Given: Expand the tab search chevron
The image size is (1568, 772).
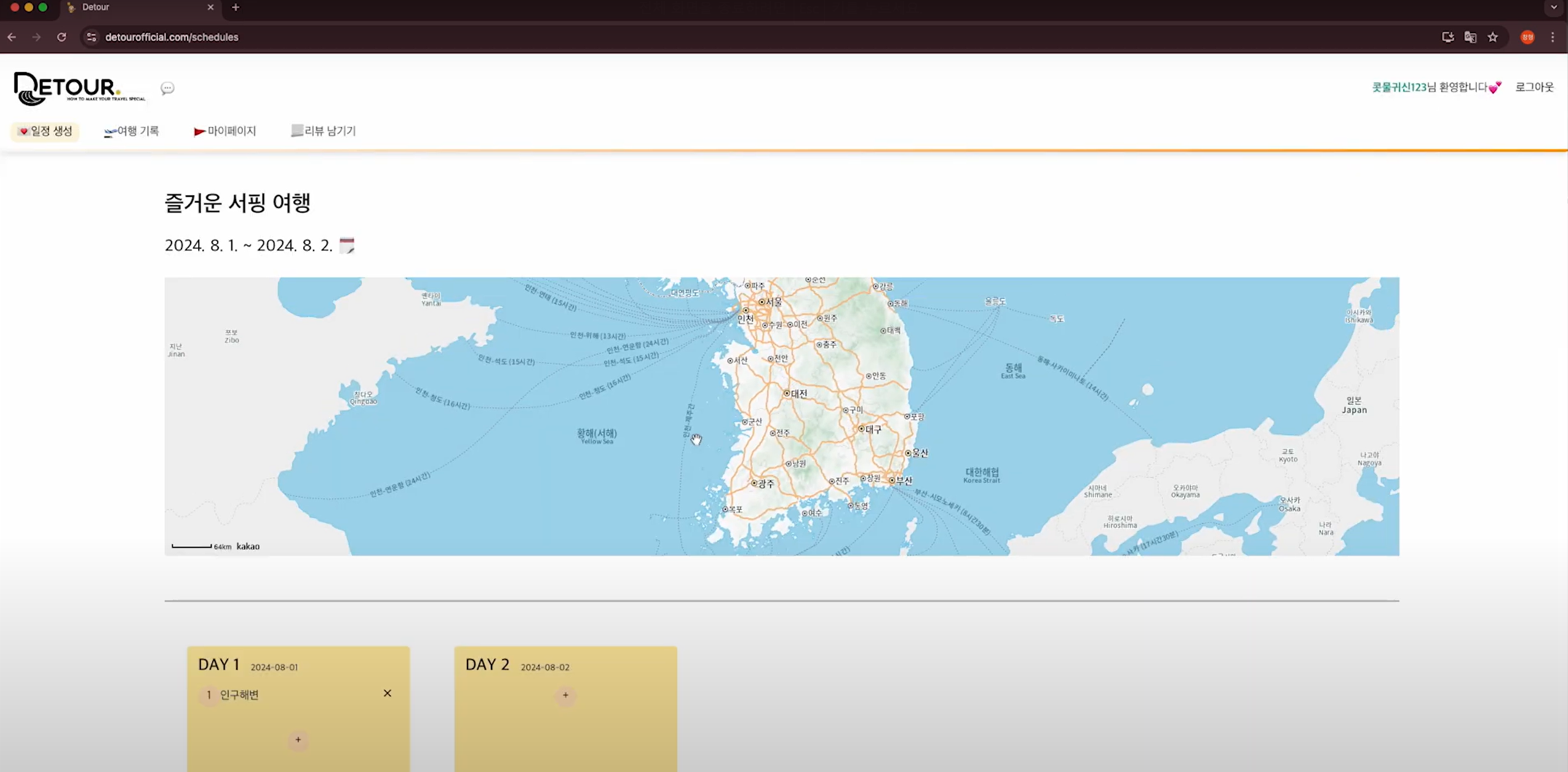Looking at the screenshot, I should tap(1554, 7).
